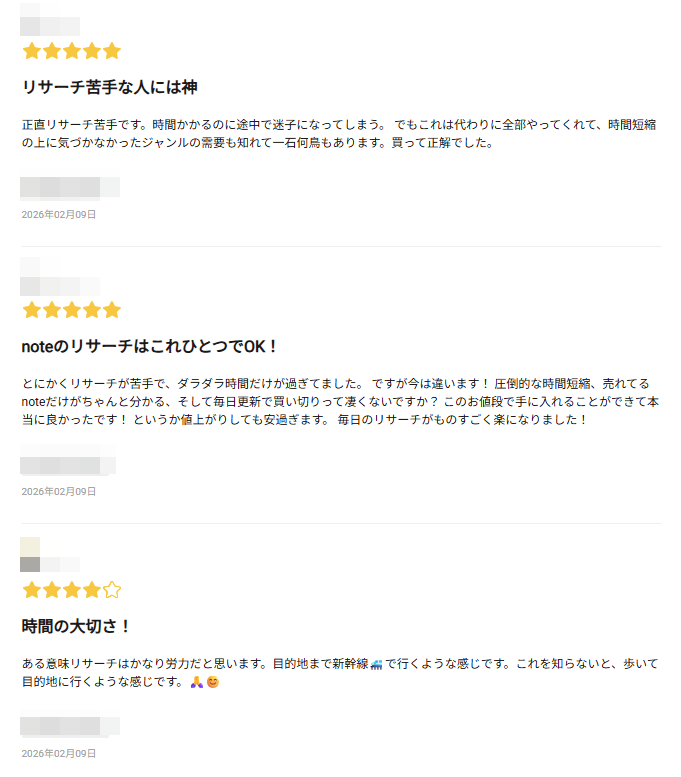This screenshot has height=777, width=681.
Task: Click the shinkansen train emoji
Action: (x=376, y=664)
